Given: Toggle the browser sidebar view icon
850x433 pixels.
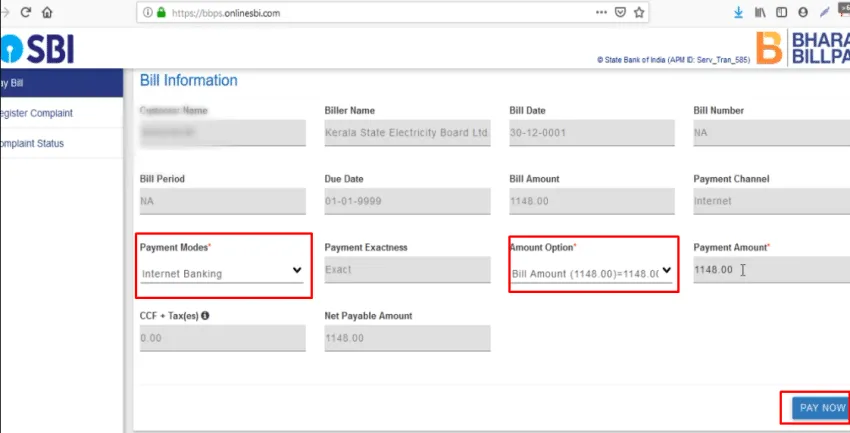Looking at the screenshot, I should [x=781, y=13].
